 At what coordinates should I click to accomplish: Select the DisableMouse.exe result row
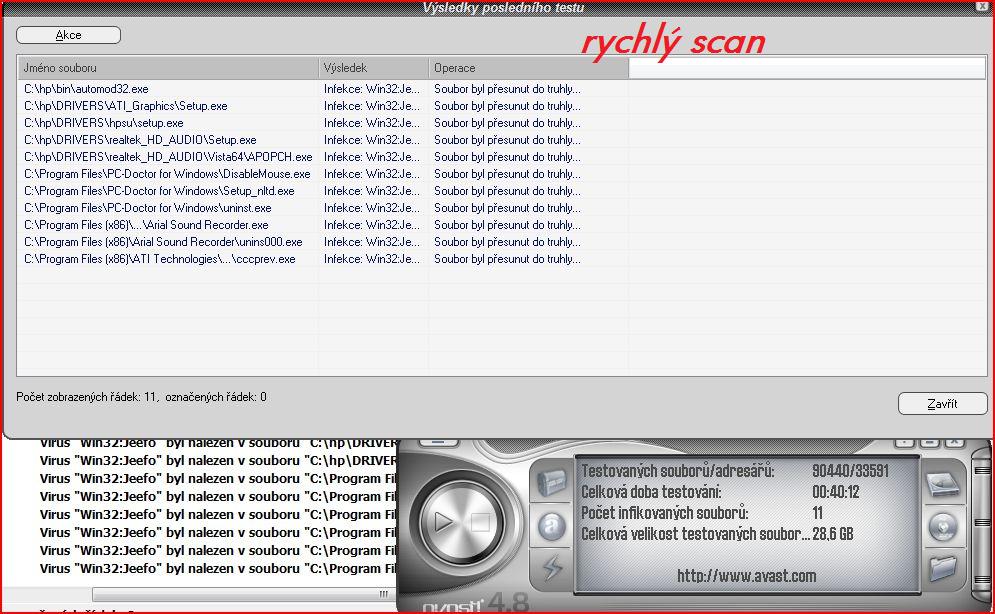(167, 174)
